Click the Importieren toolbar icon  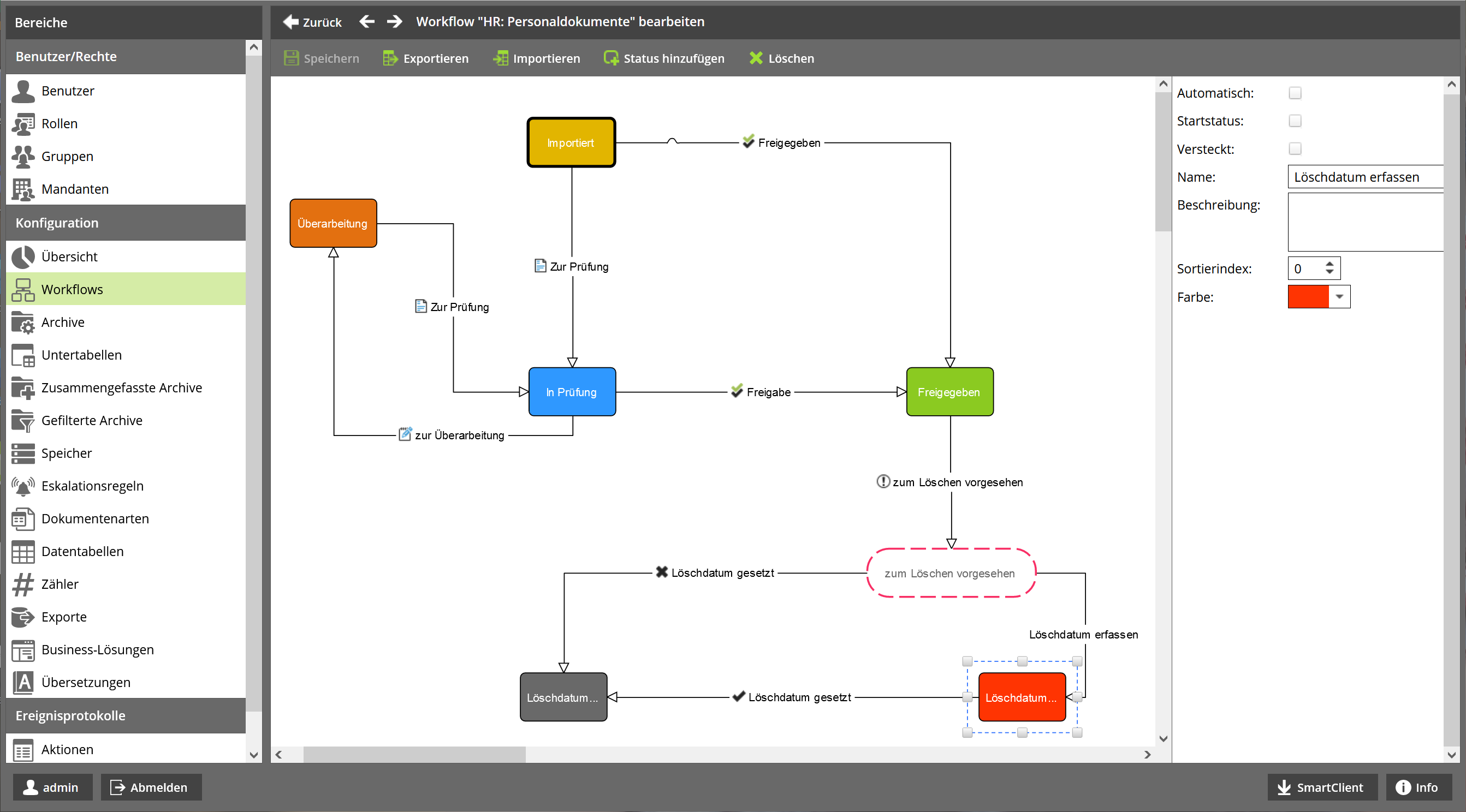[500, 58]
